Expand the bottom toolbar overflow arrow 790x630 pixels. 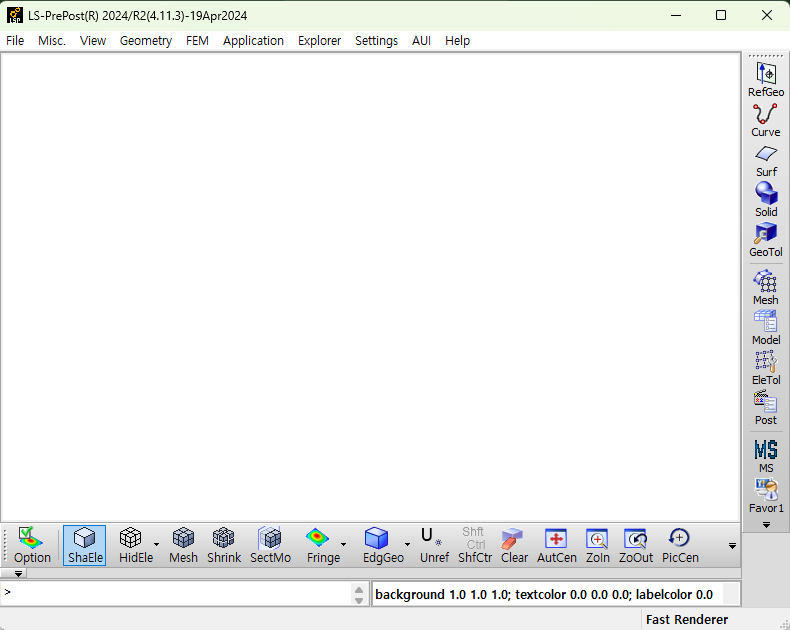tap(733, 545)
